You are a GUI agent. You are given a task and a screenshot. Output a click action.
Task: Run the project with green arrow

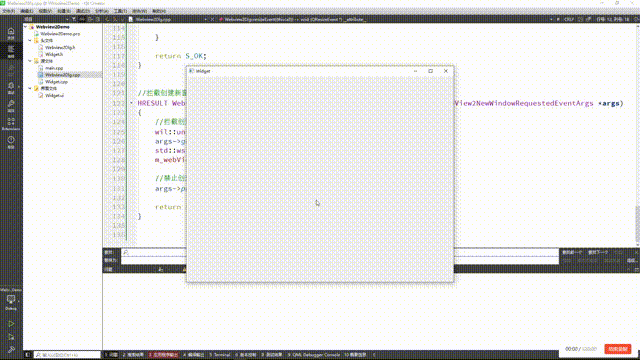pyautogui.click(x=11, y=324)
